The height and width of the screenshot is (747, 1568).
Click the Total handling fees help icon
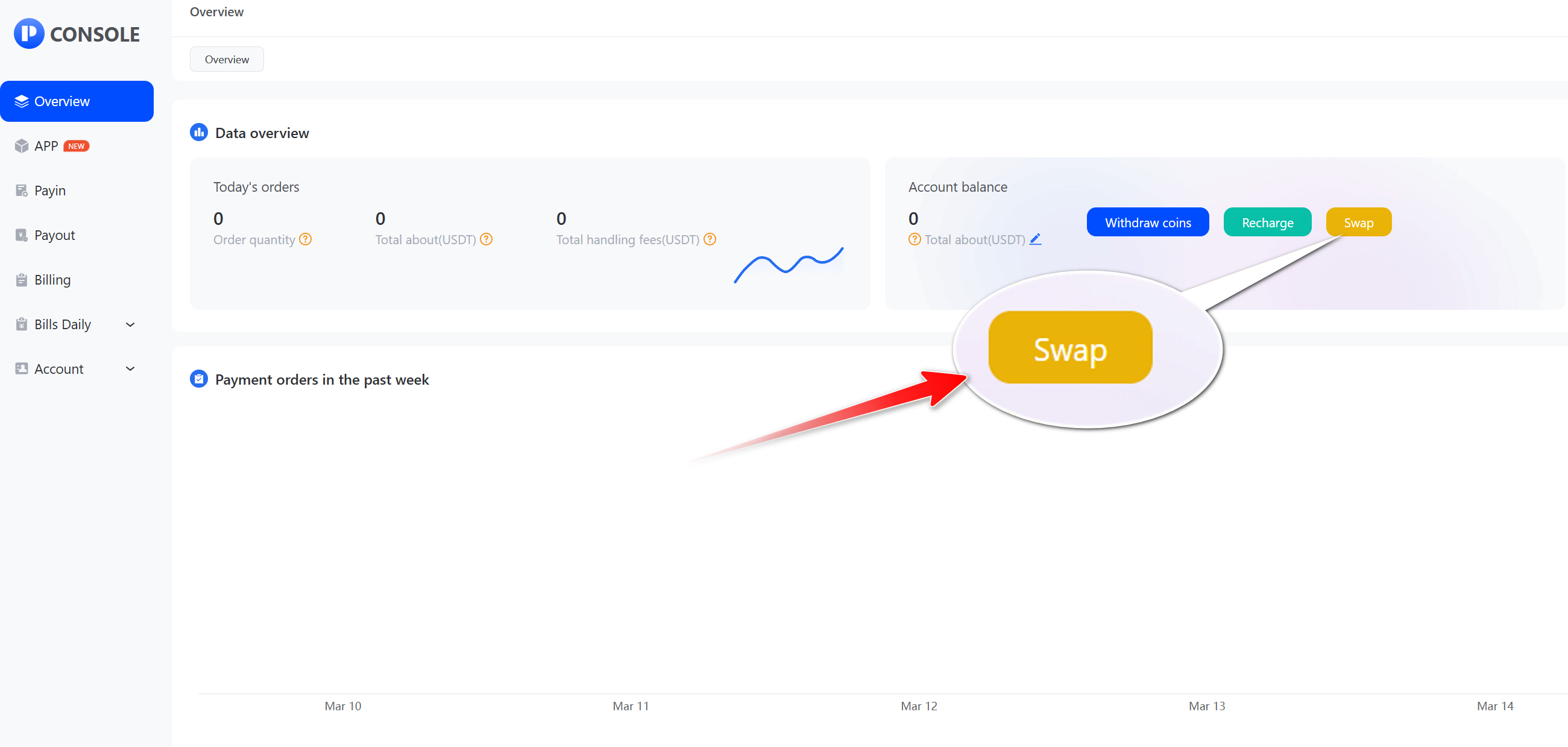tap(710, 239)
